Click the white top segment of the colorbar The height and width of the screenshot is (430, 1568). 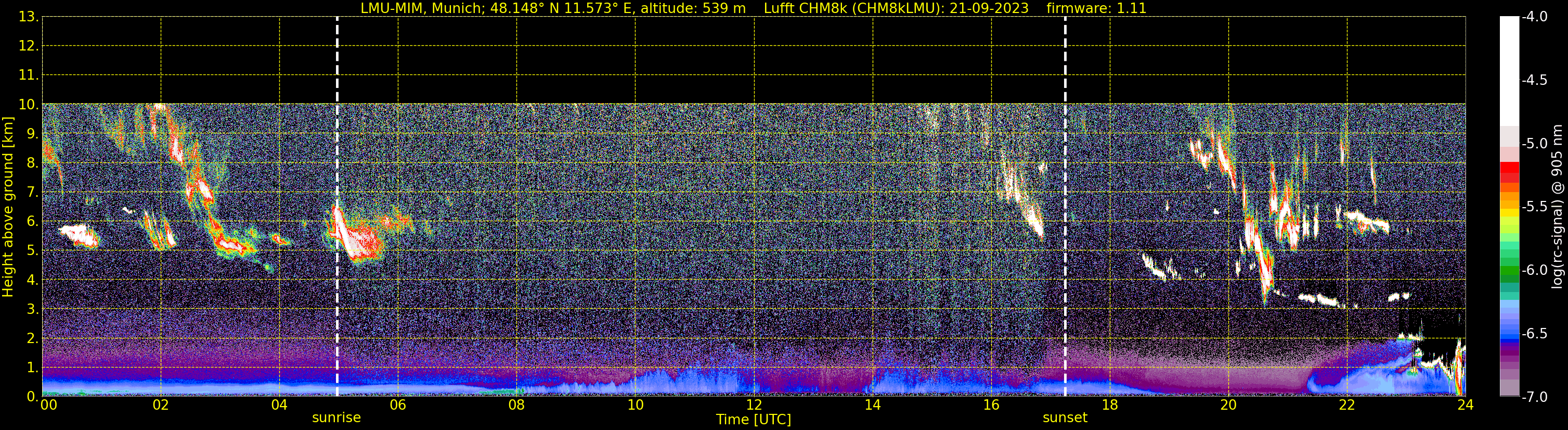pos(1510,71)
